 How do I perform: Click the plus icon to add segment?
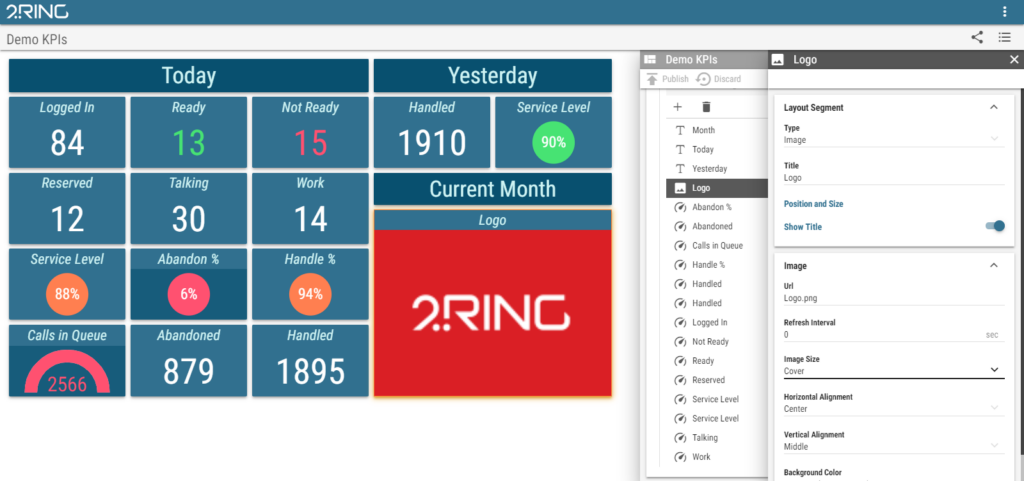click(x=677, y=107)
